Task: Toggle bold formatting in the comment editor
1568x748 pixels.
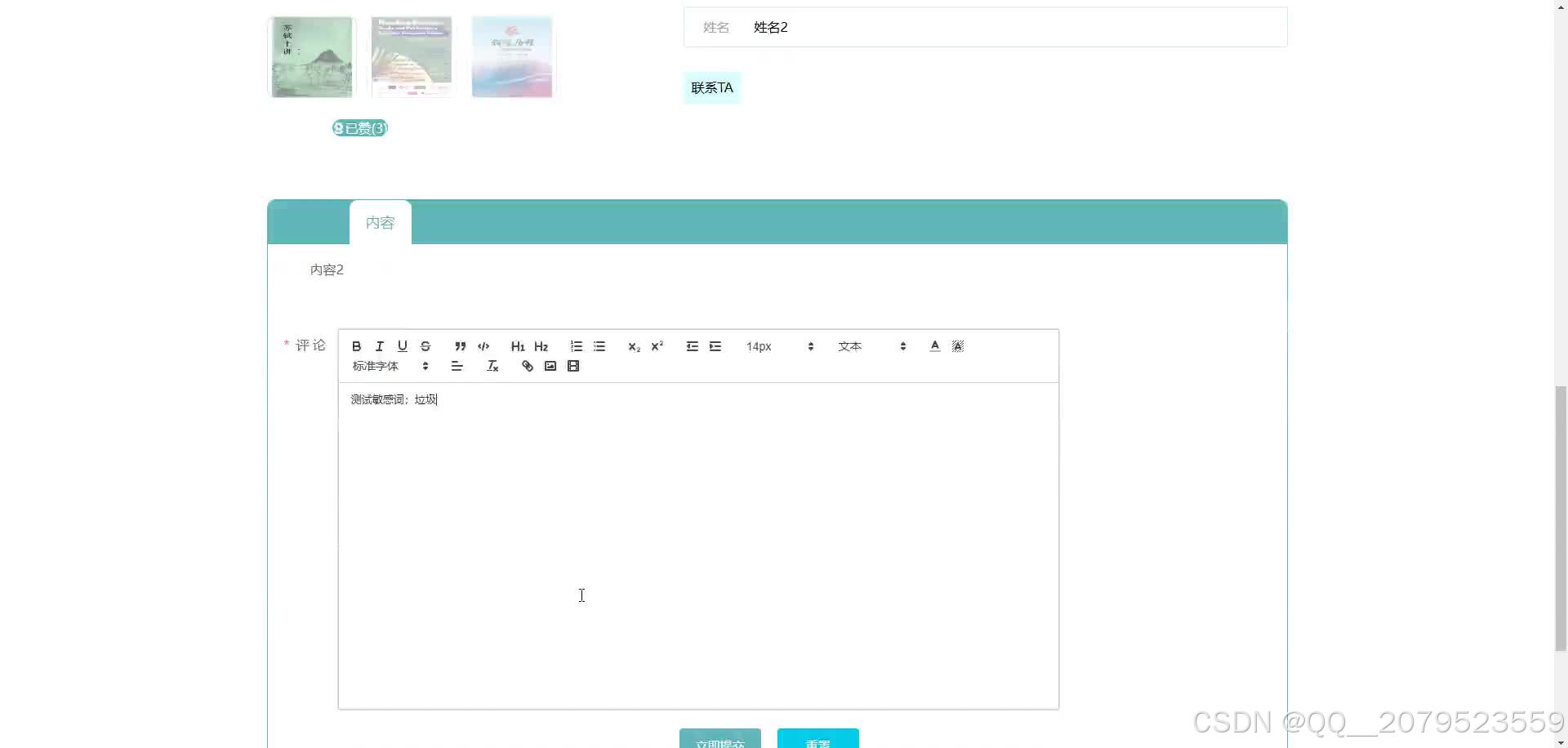Action: click(356, 346)
